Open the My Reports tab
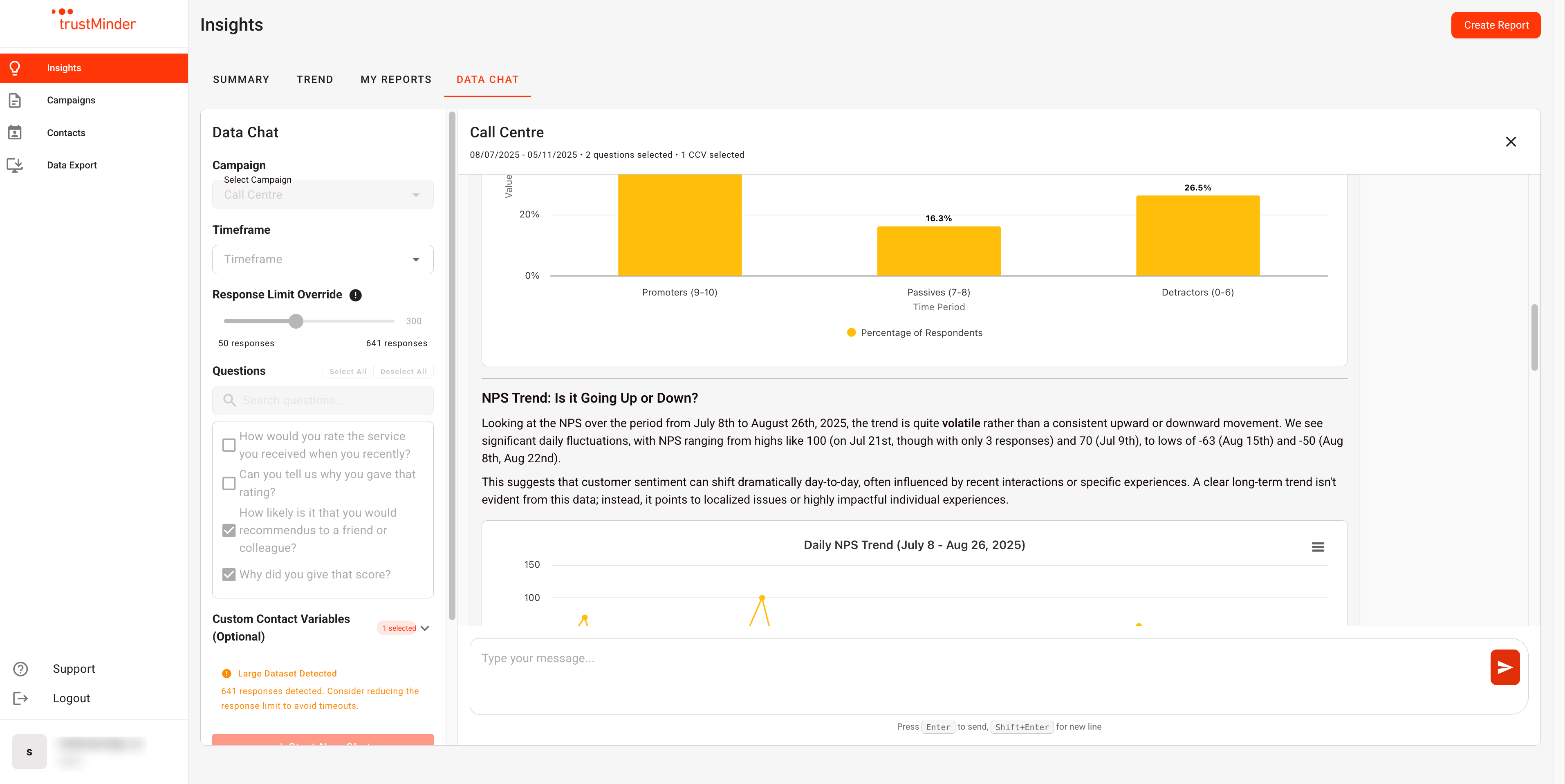This screenshot has width=1565, height=784. (x=395, y=80)
